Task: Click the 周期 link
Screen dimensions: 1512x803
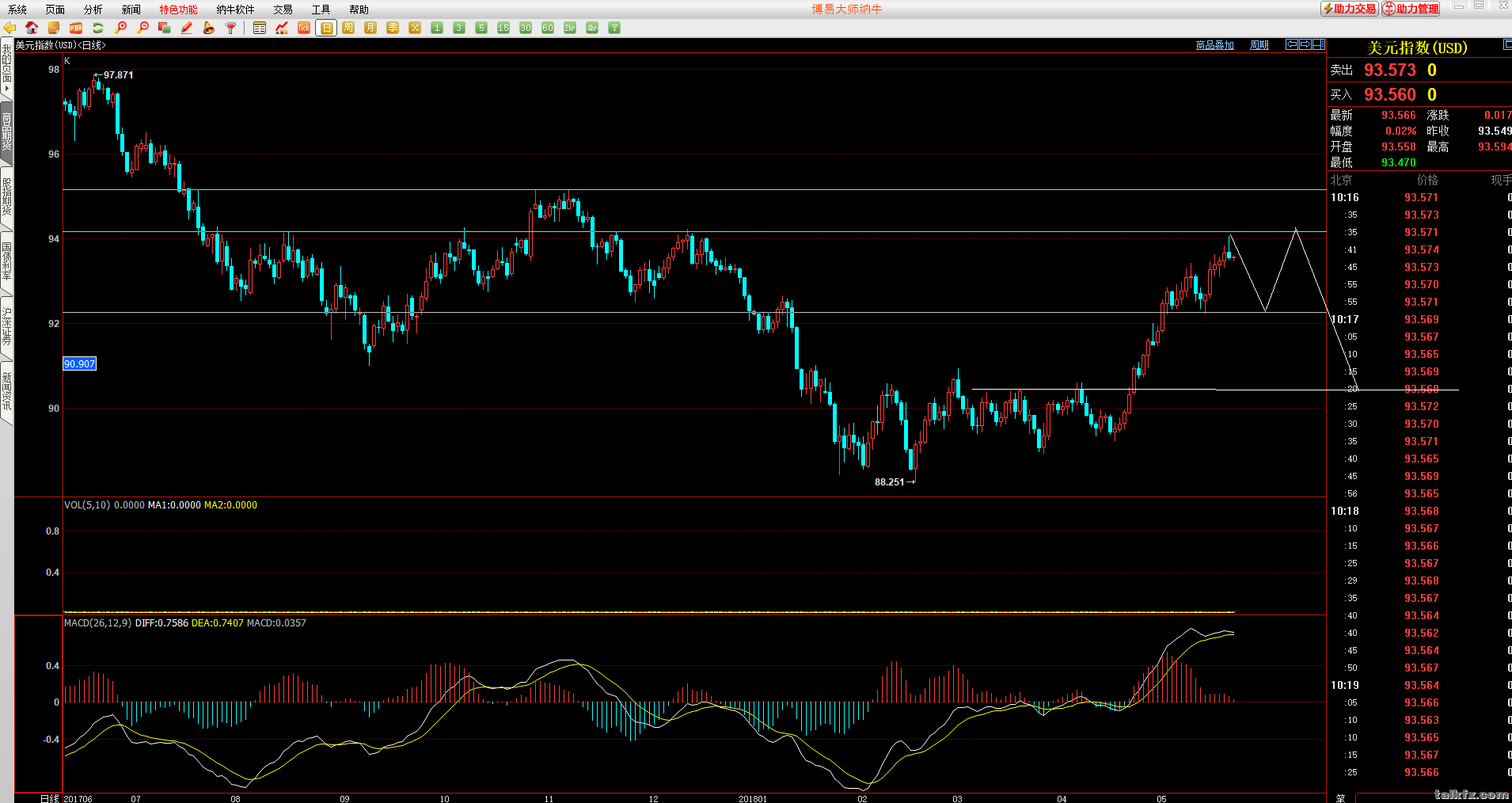Action: tap(1259, 45)
